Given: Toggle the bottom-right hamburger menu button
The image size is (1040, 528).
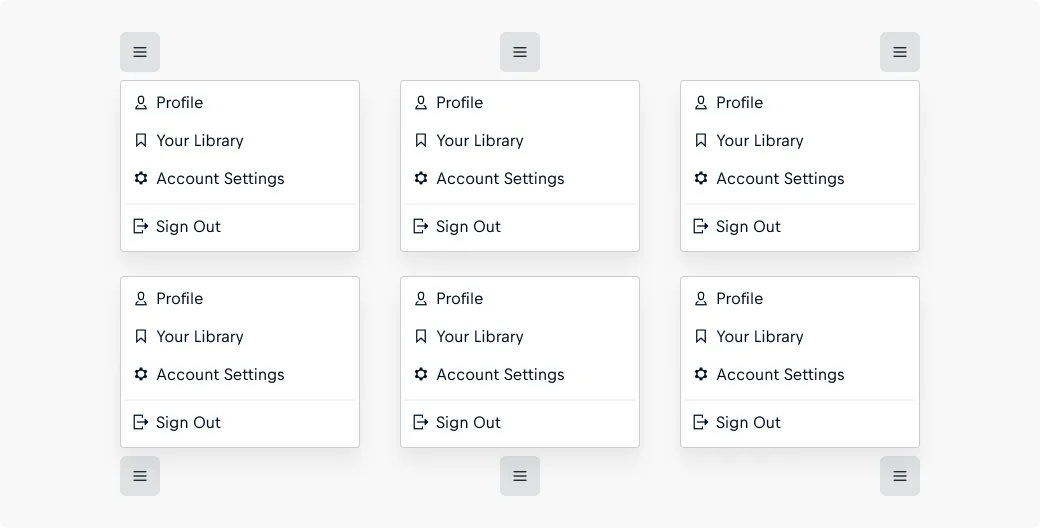Looking at the screenshot, I should pos(900,476).
